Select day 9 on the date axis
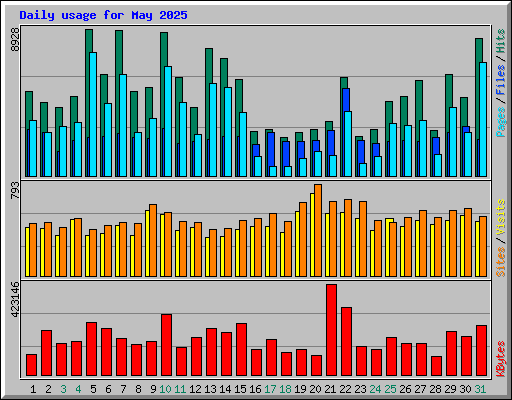 (153, 389)
